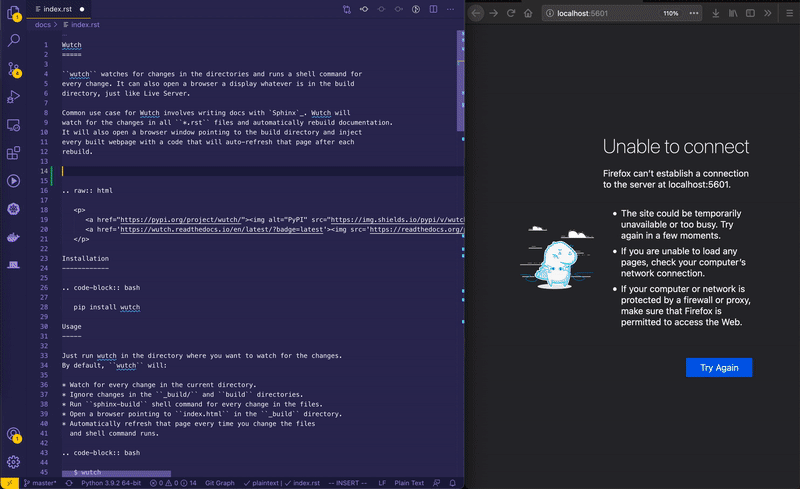Open the Run and Debug view
The image size is (800, 489).
(x=14, y=96)
